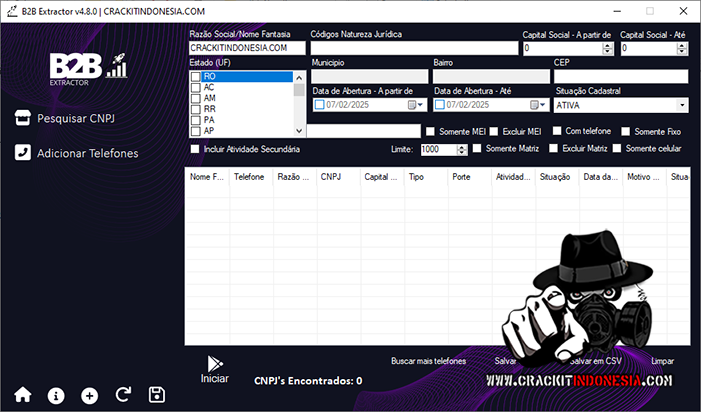Open the info icon at bottom left

pos(56,395)
